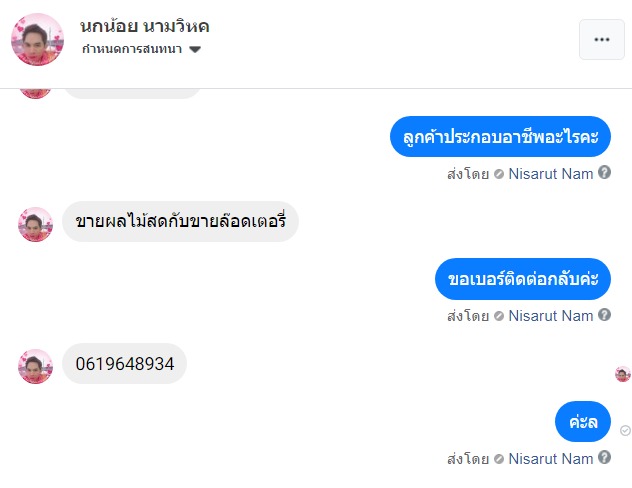The image size is (632, 488).
Task: Click the avatar beside the phone number message
Action: pyautogui.click(x=35, y=366)
